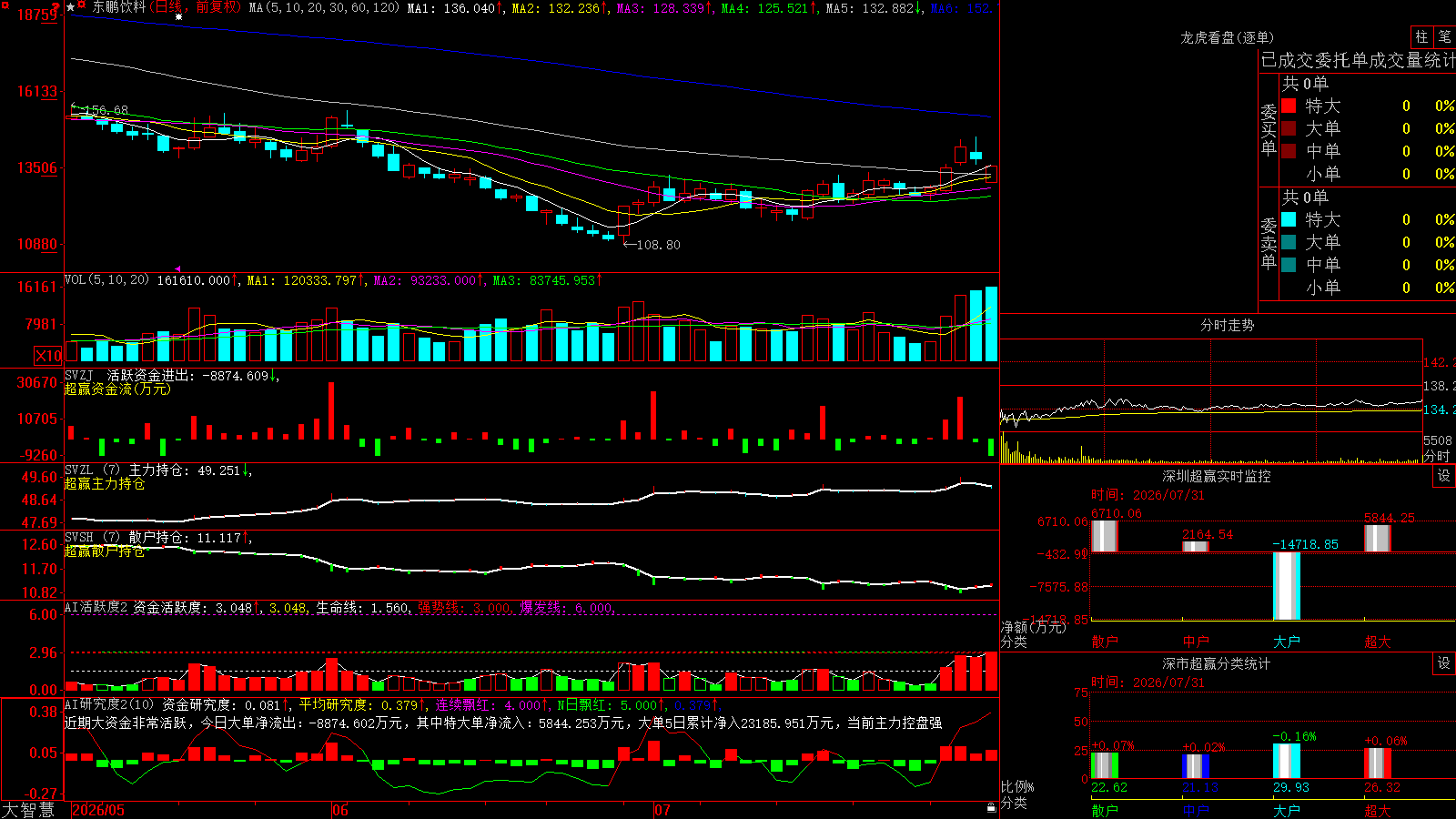The height and width of the screenshot is (819, 1456).
Task: Click the 108.80 low price annotation
Action: point(658,245)
